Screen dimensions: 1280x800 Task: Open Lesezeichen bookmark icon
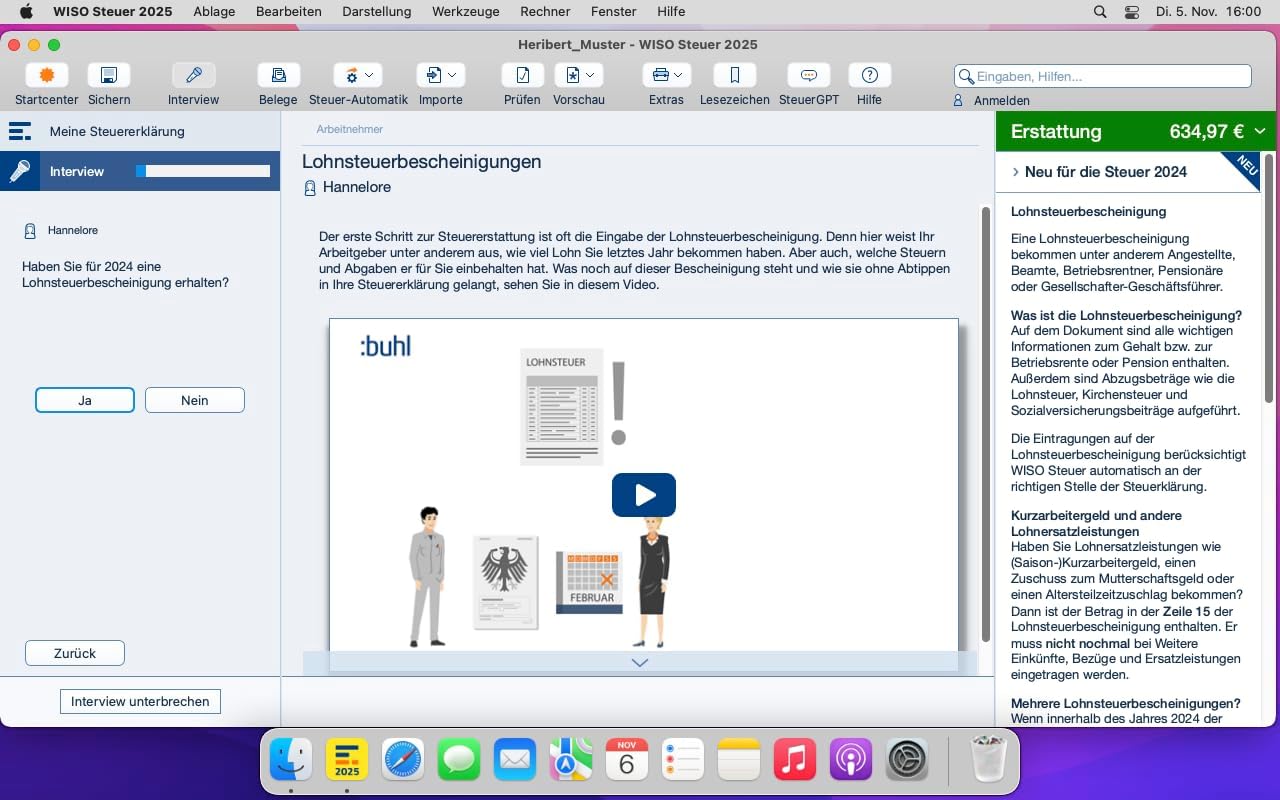pos(735,75)
